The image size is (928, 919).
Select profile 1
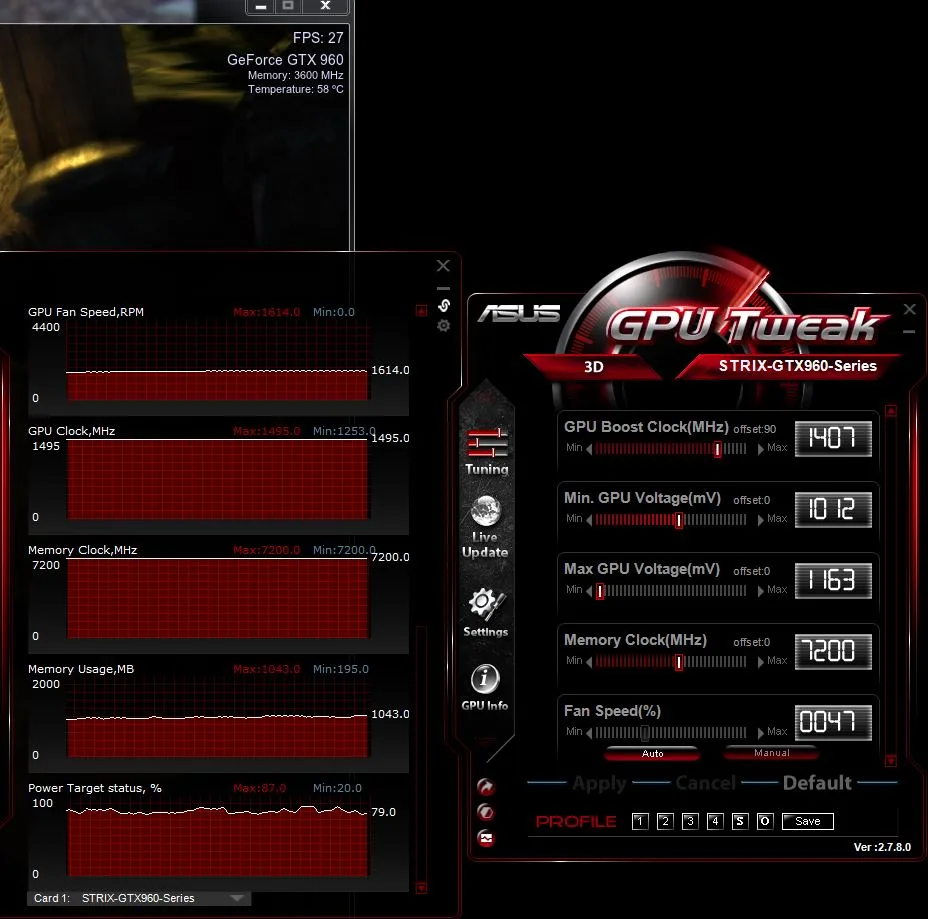(640, 821)
